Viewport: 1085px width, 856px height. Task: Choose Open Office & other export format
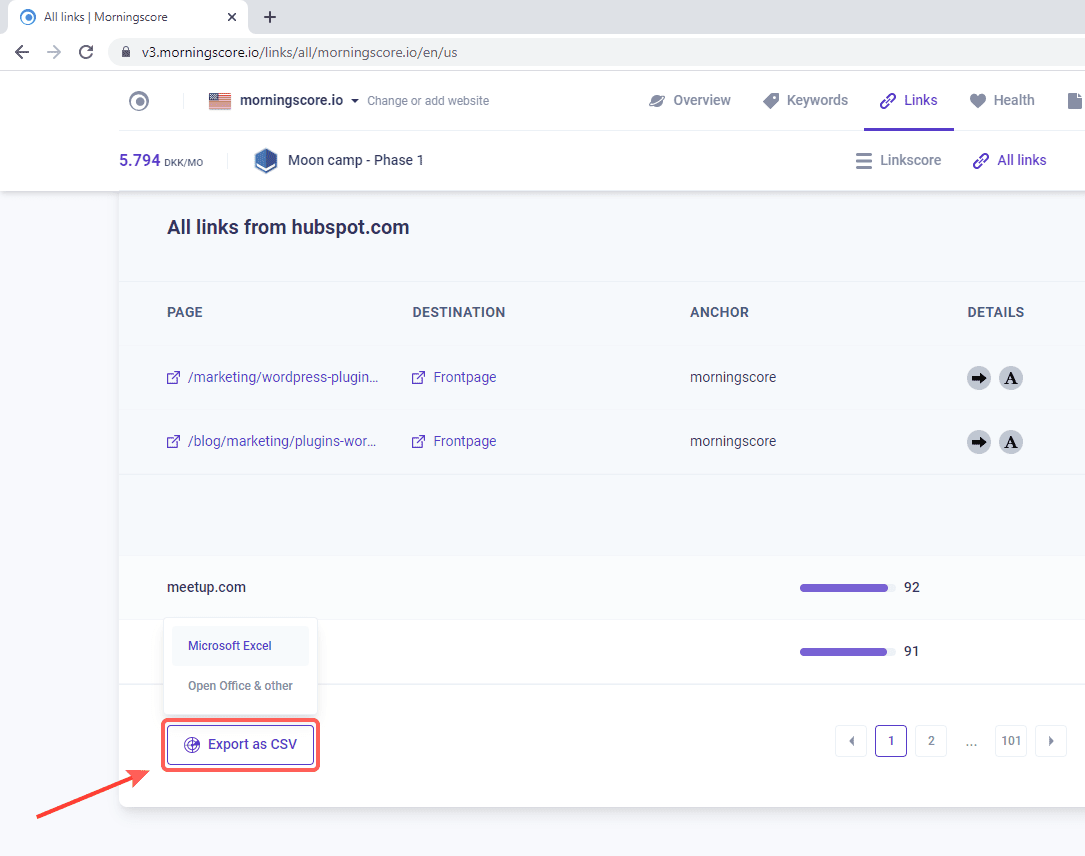240,686
